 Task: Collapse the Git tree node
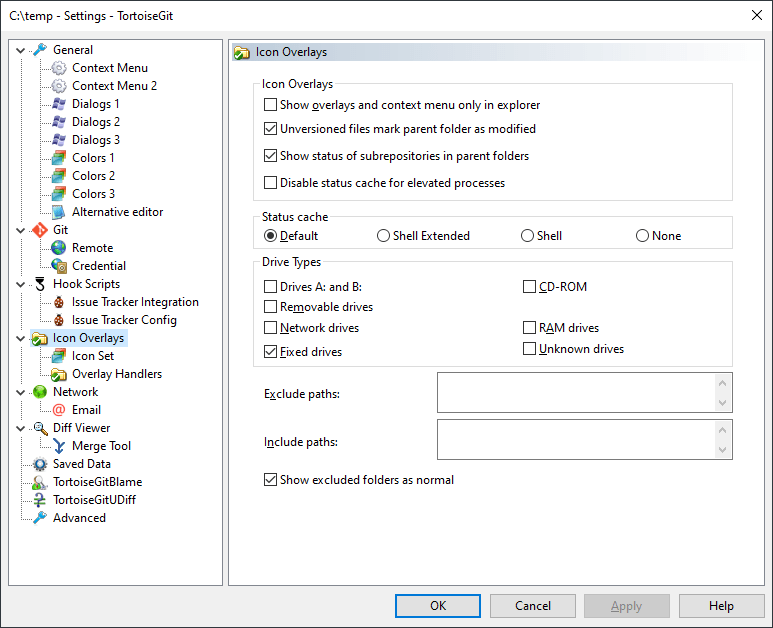click(x=21, y=230)
